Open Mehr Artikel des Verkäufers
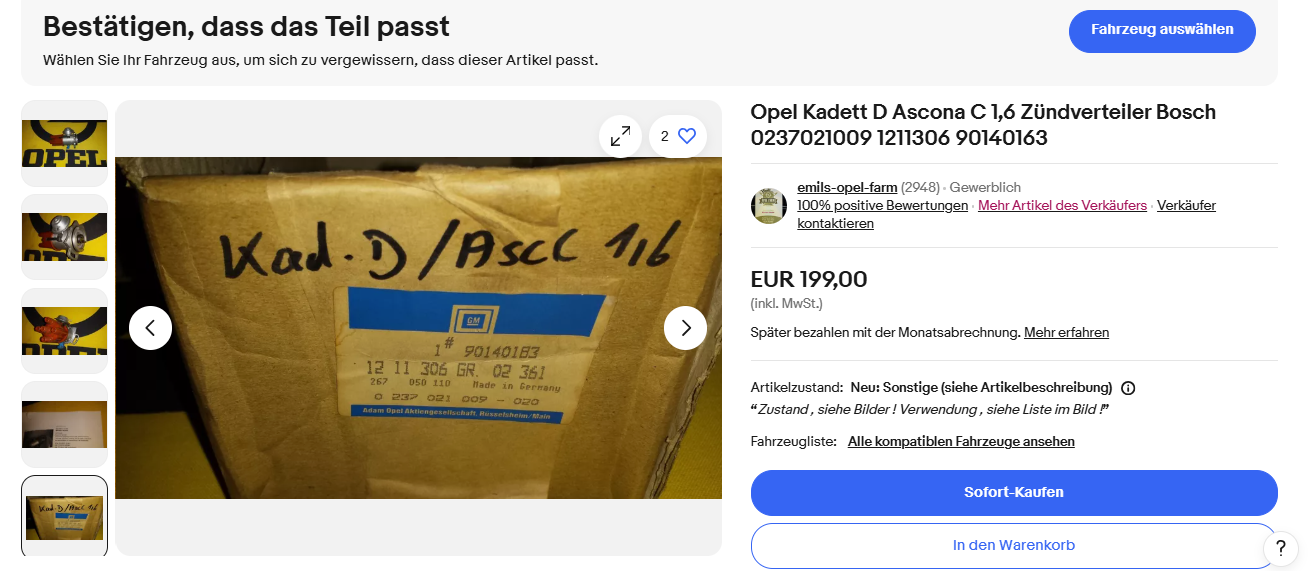 (1062, 205)
